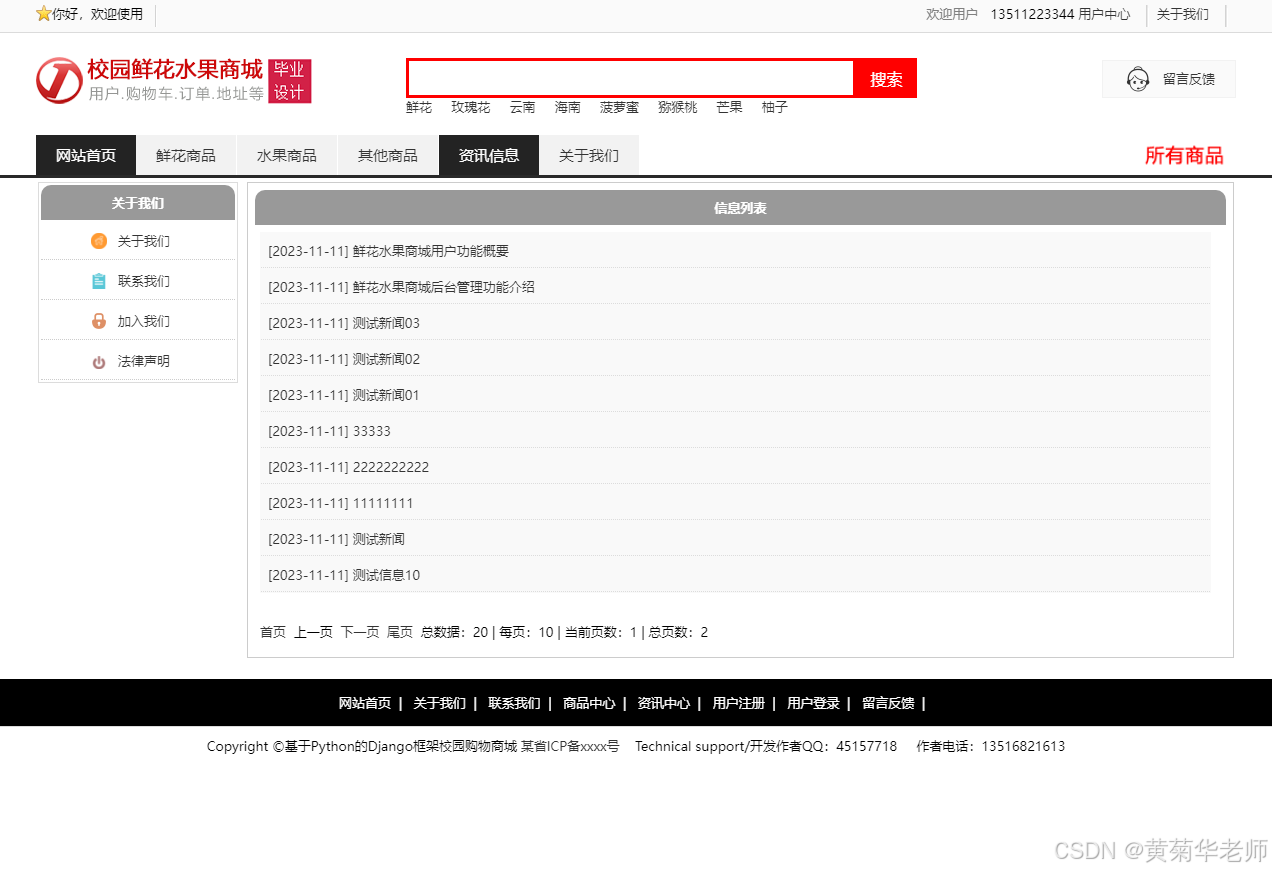Screen dimensions: 1272x872
Task: Go to 下一页 next page
Action: (360, 632)
